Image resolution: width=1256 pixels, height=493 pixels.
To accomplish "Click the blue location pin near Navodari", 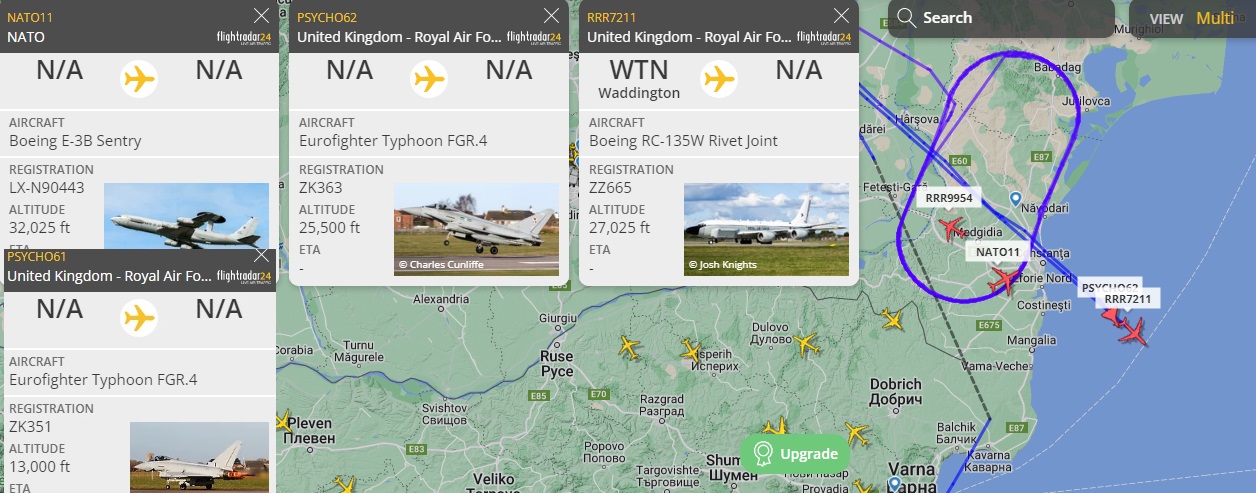I will (x=1015, y=200).
